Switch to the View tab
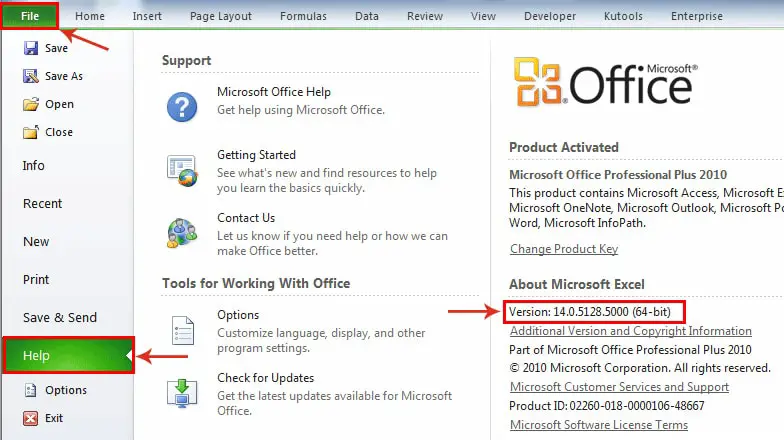 483,16
